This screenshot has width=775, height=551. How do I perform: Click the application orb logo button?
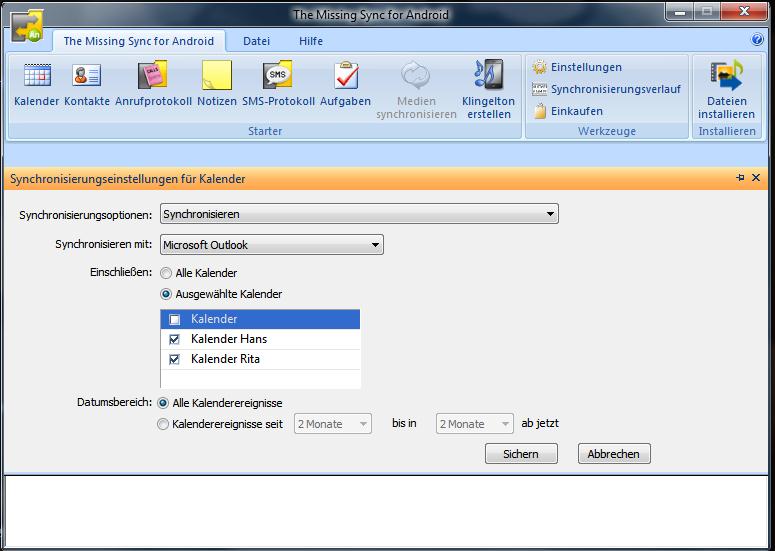[27, 26]
